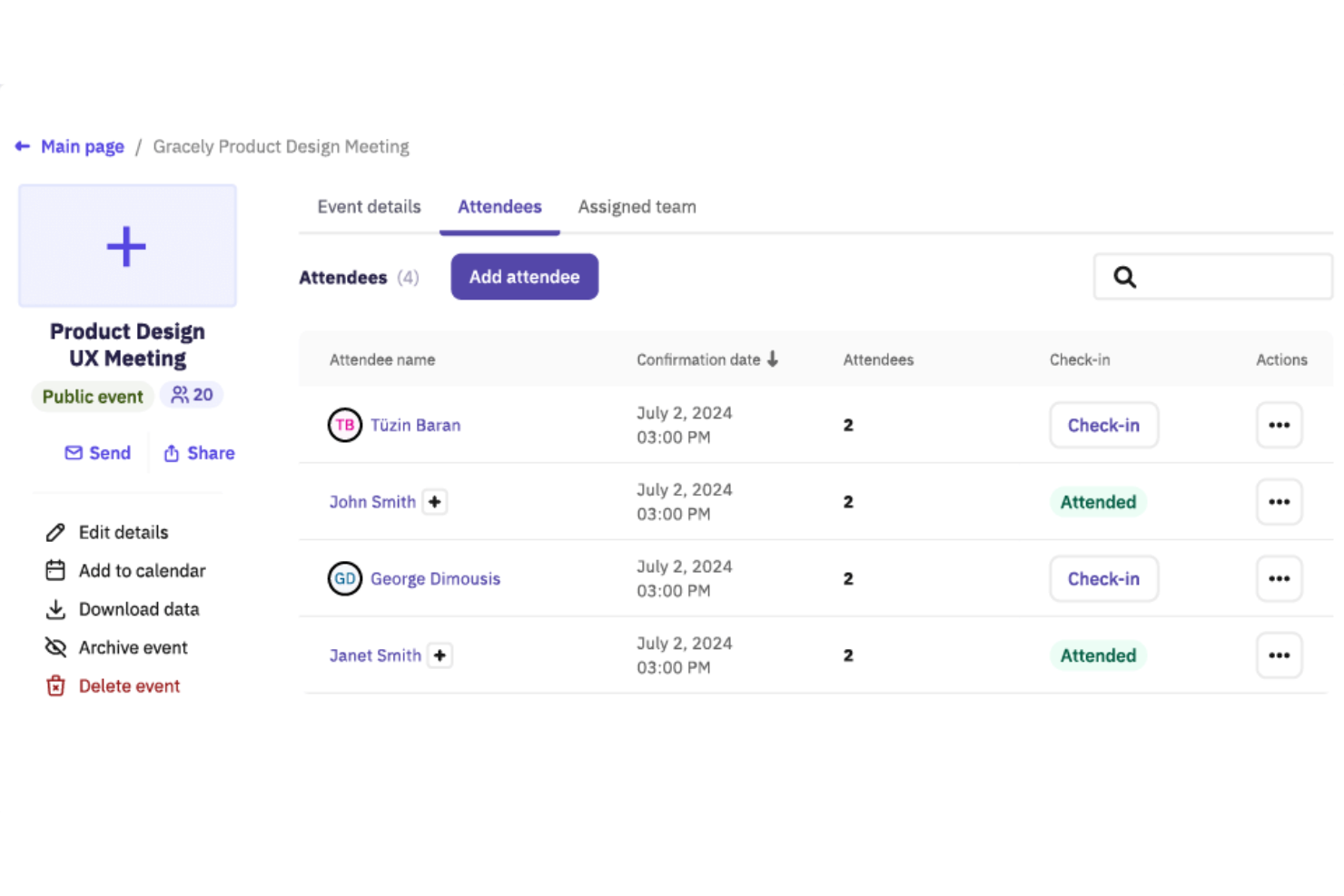Screen dimensions: 1344x896
Task: Select the Edit details pencil icon
Action: 55,532
